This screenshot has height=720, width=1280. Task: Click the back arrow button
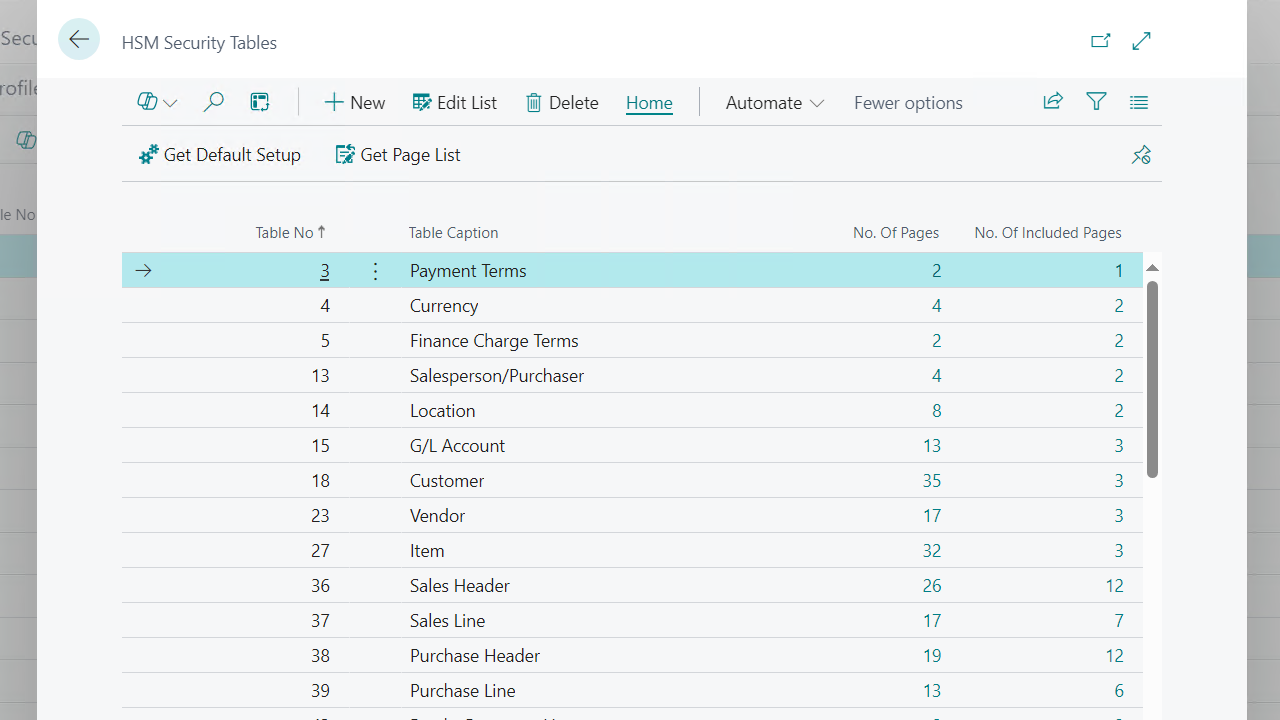point(79,40)
